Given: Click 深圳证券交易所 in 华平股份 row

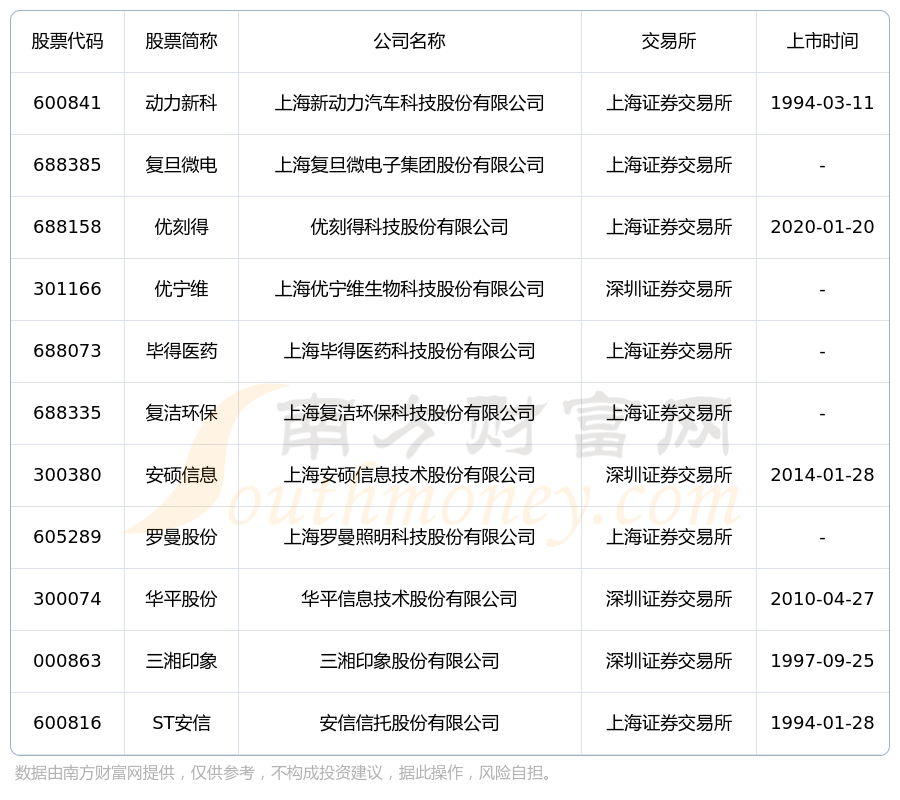Looking at the screenshot, I should [x=669, y=599].
